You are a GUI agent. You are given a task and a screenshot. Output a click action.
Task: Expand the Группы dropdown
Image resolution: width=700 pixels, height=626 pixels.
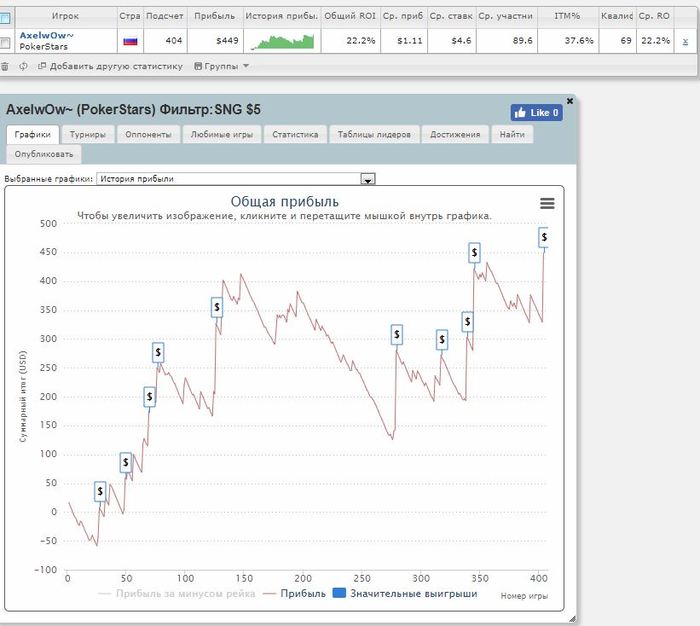[x=221, y=67]
